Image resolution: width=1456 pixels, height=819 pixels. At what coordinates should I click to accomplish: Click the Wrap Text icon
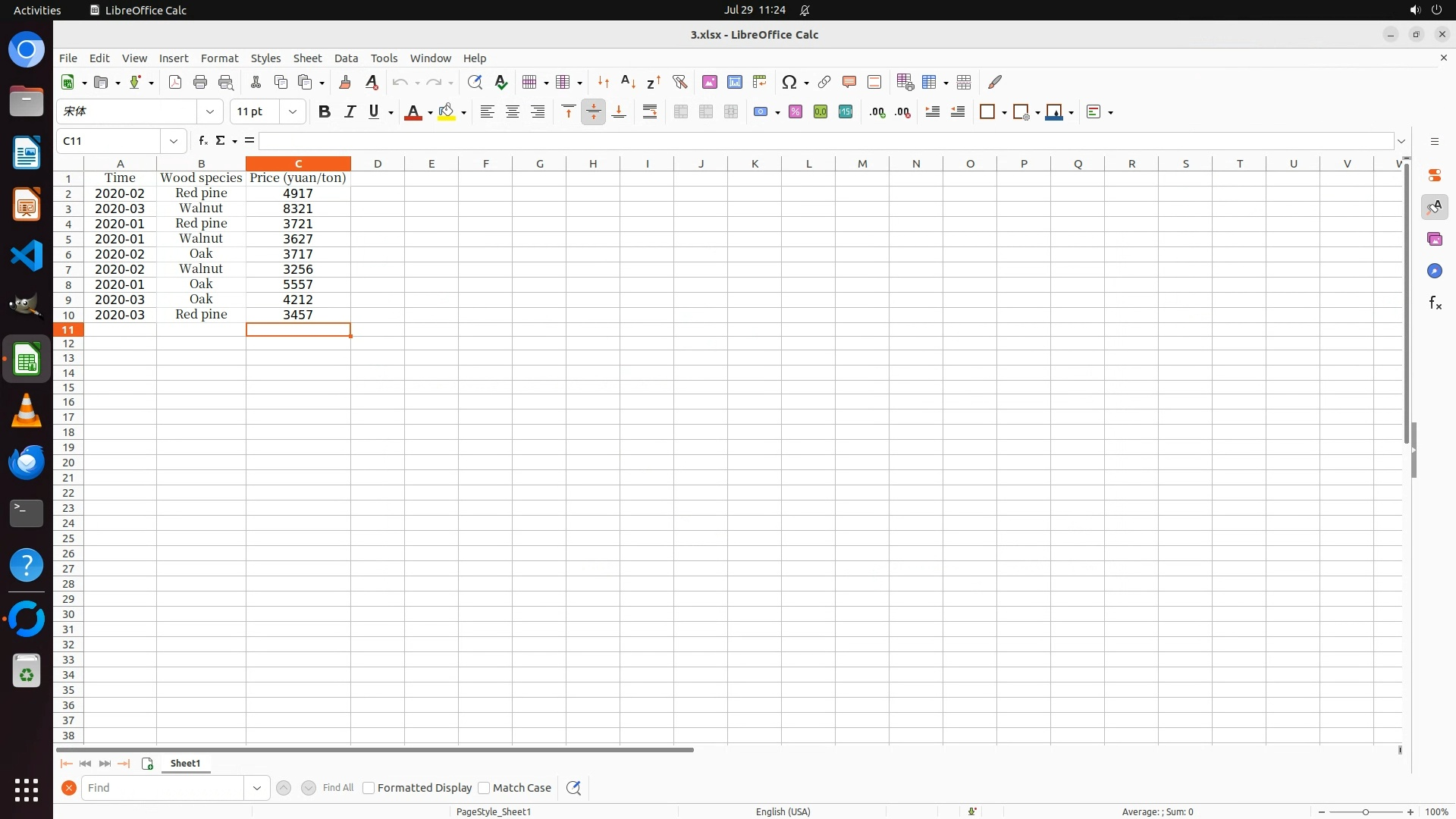(x=649, y=111)
